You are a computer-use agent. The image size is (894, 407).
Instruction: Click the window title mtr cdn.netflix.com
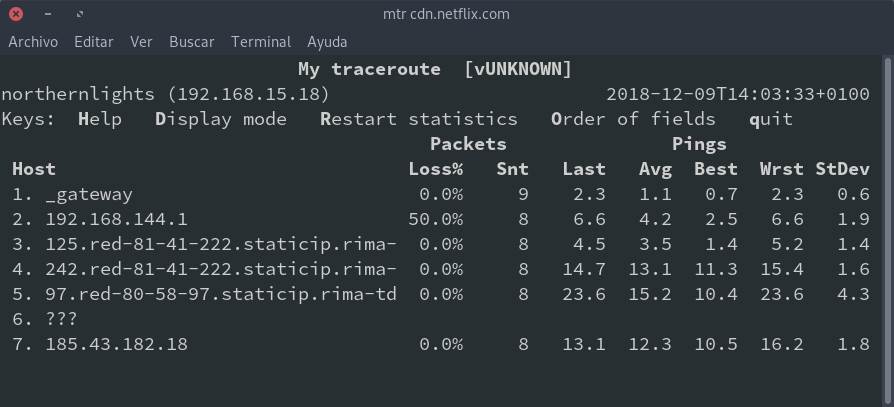tap(446, 14)
